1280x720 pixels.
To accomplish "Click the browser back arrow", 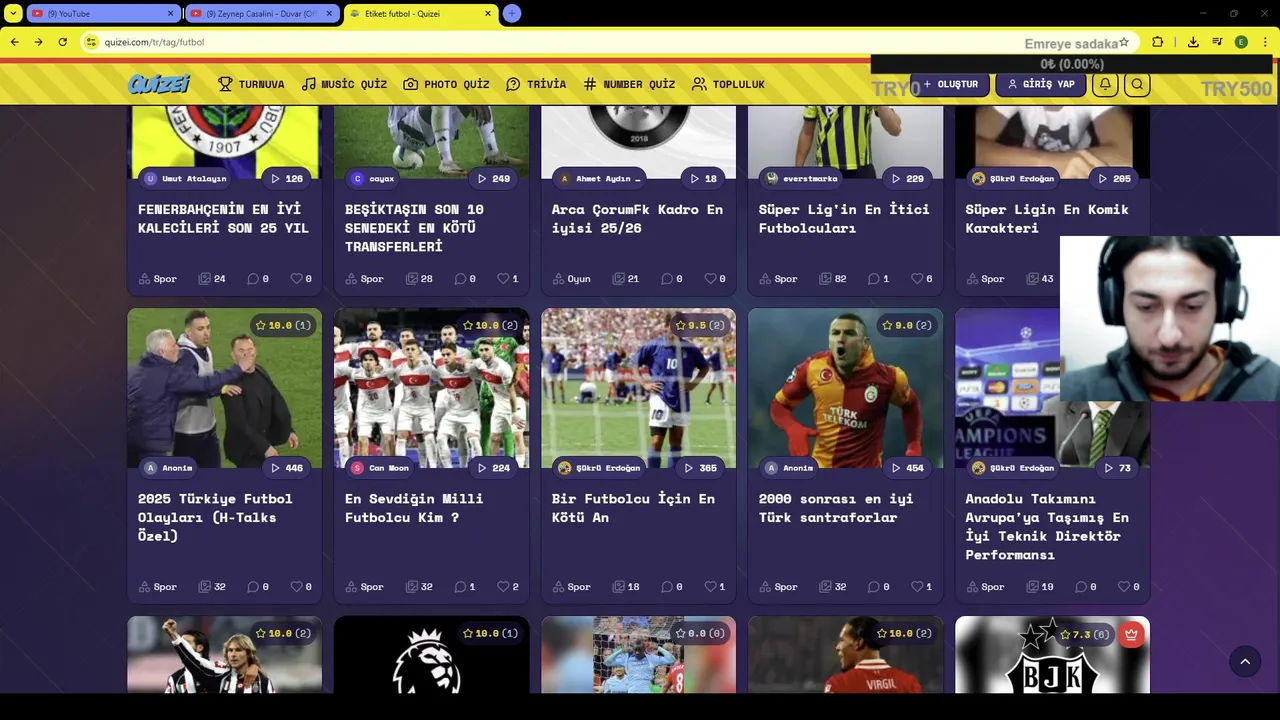I will click(14, 42).
